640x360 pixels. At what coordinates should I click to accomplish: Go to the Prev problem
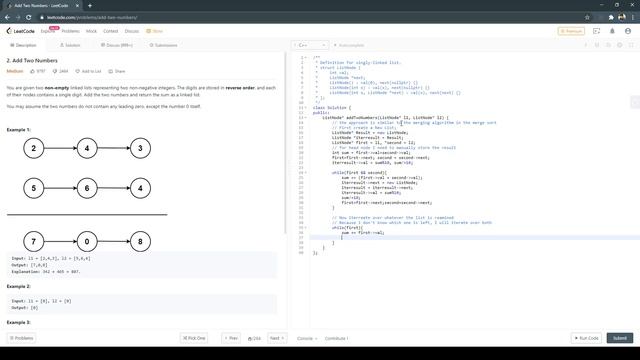click(x=231, y=338)
